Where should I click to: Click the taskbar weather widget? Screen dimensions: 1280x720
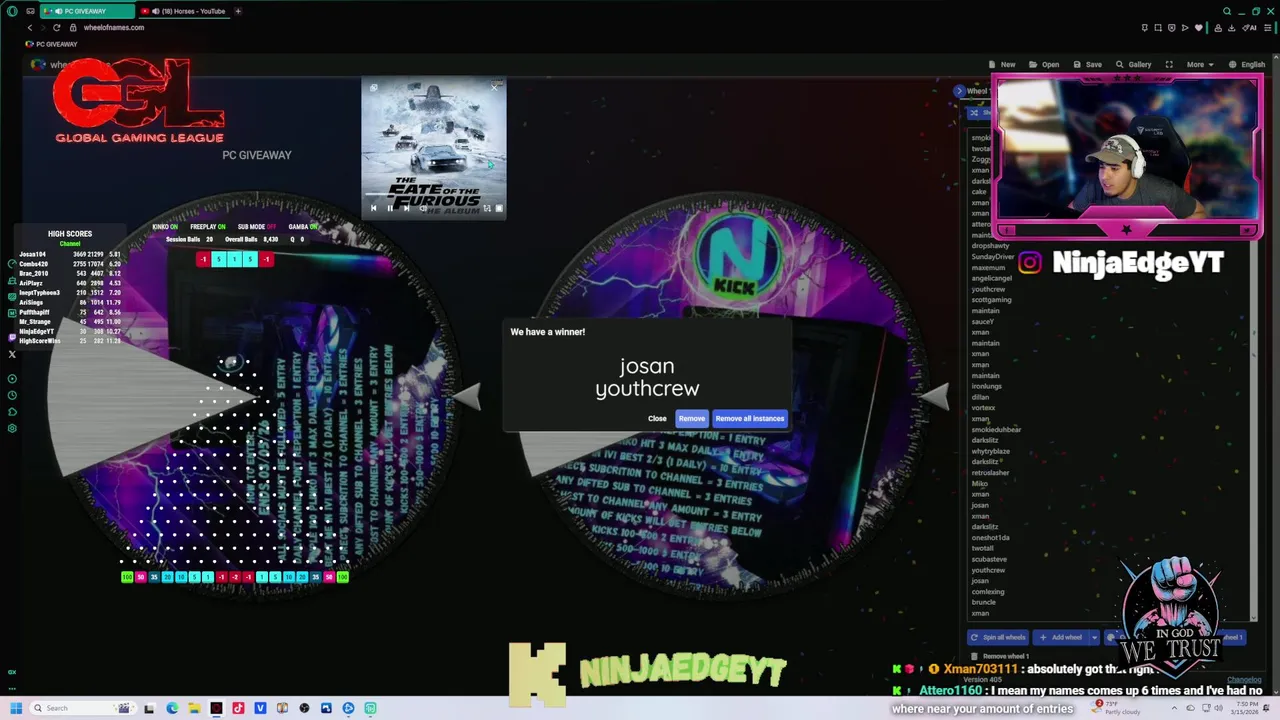1118,708
